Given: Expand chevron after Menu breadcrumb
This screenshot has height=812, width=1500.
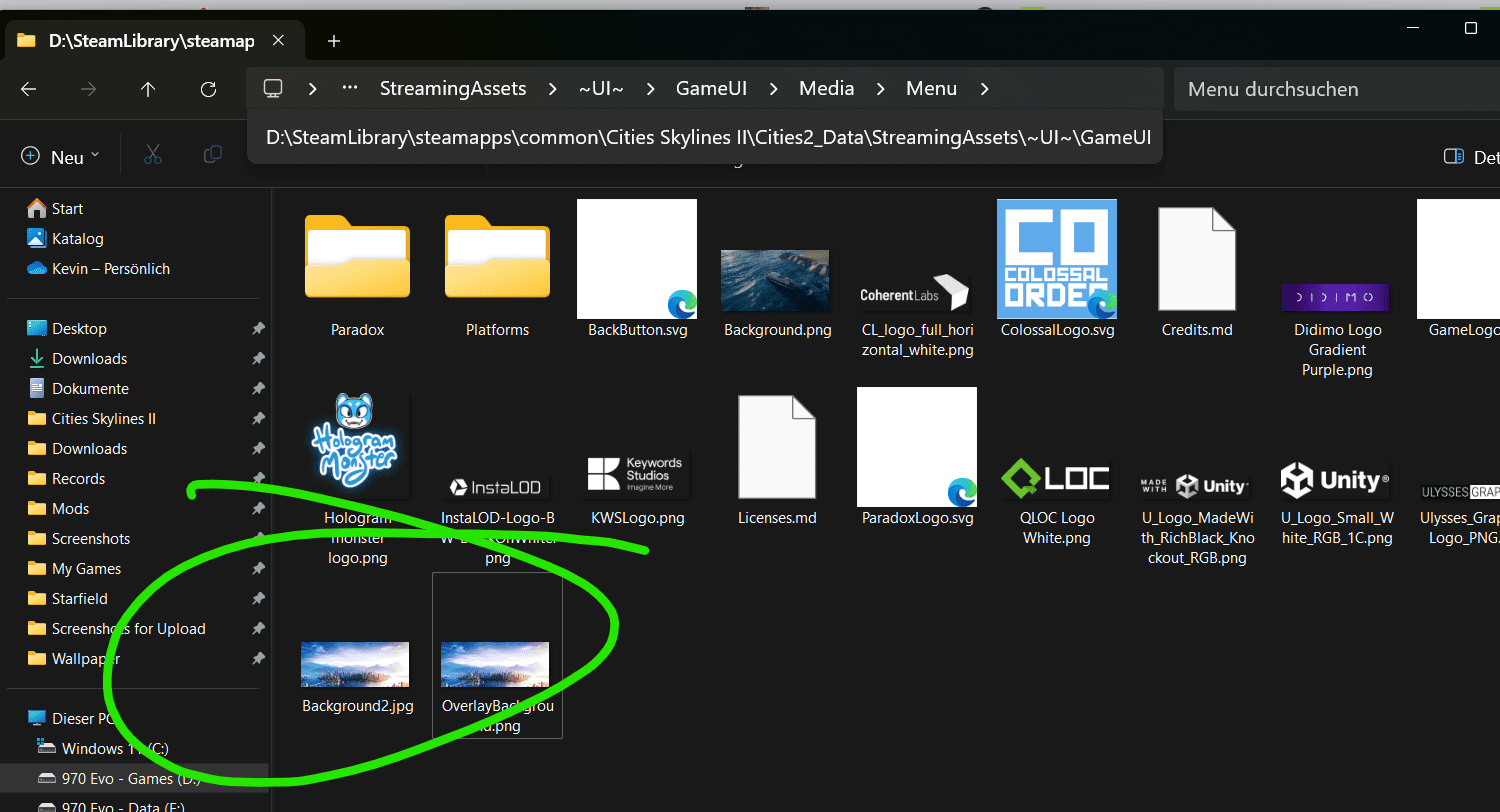Looking at the screenshot, I should click(985, 89).
